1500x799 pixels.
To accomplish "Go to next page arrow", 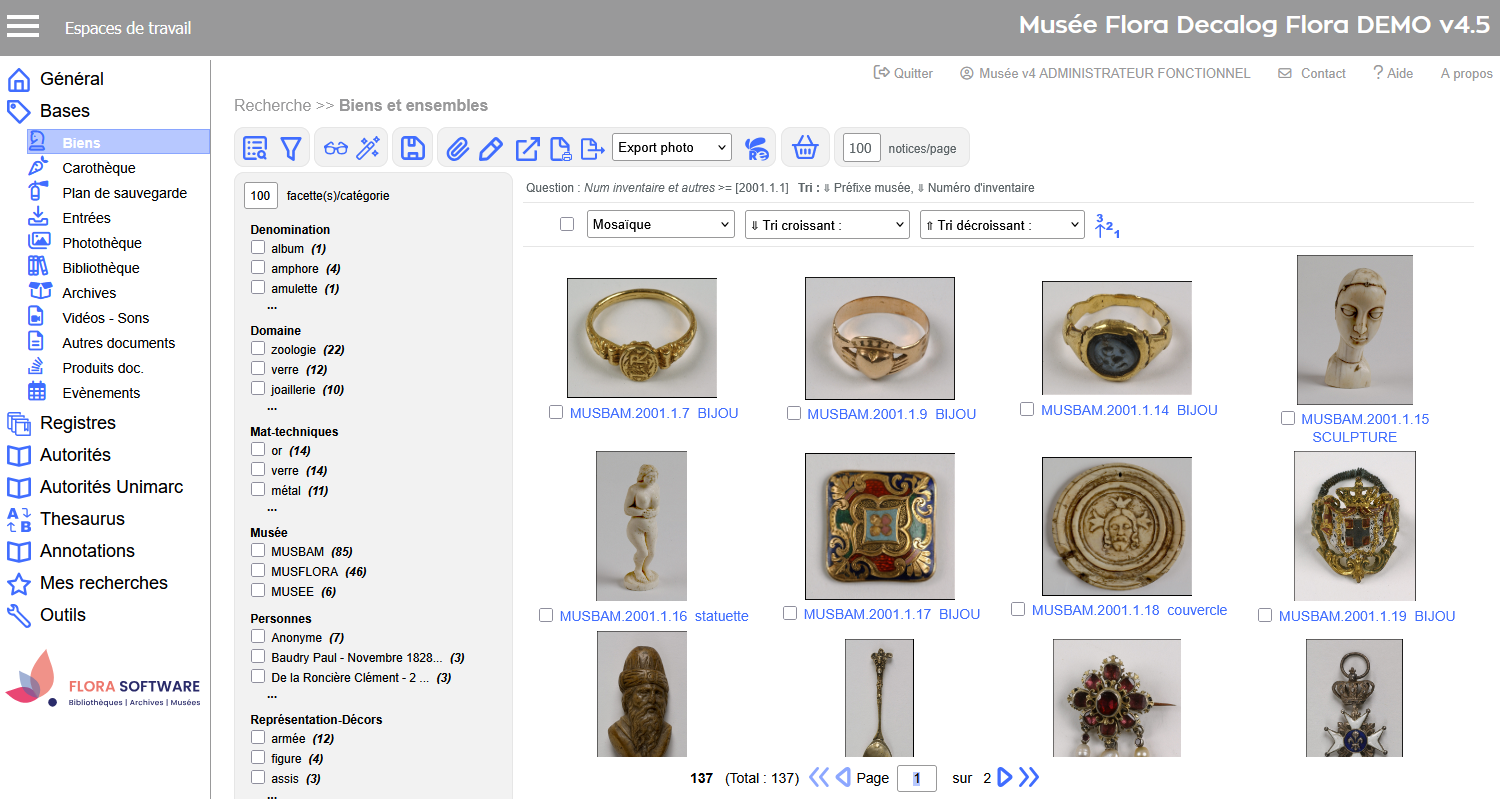I will pos(1005,777).
